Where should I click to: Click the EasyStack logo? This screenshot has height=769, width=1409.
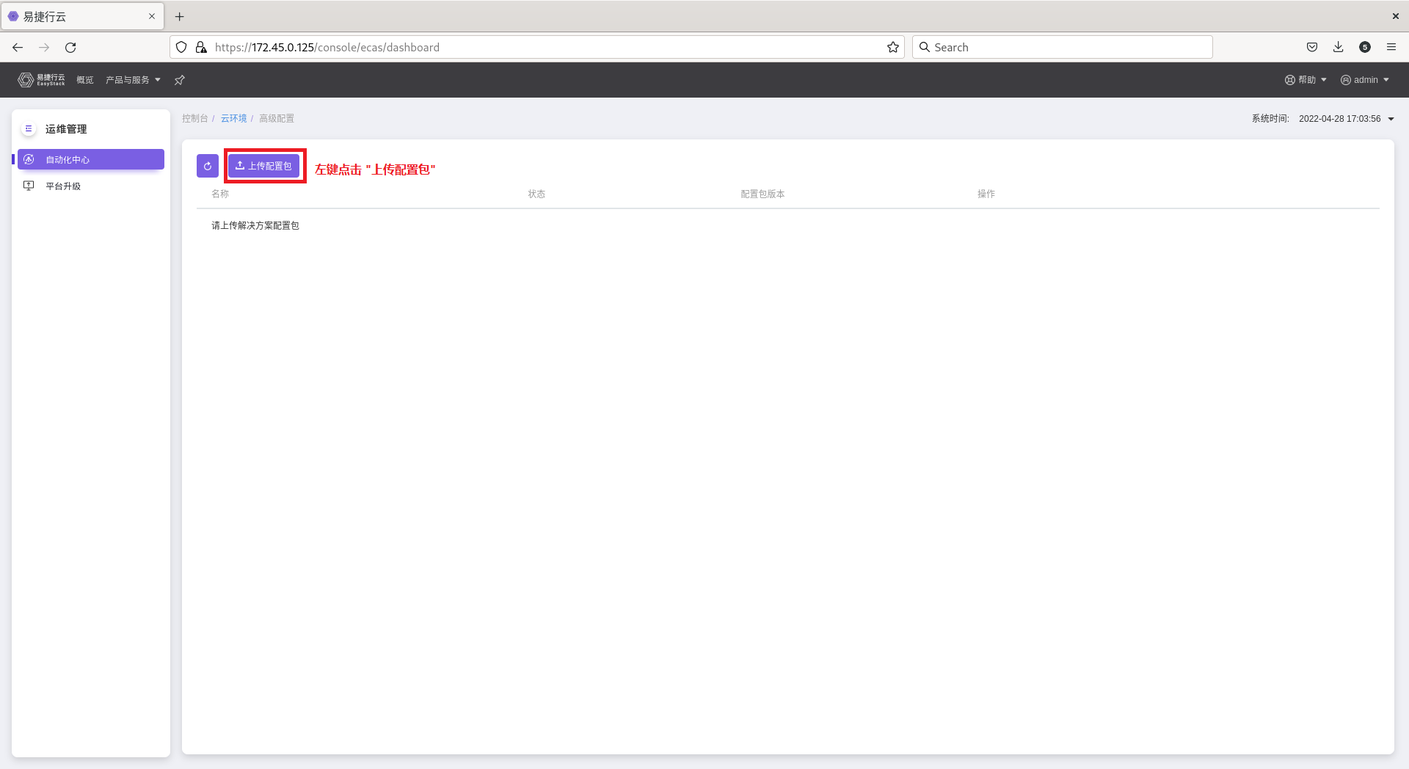pyautogui.click(x=41, y=80)
